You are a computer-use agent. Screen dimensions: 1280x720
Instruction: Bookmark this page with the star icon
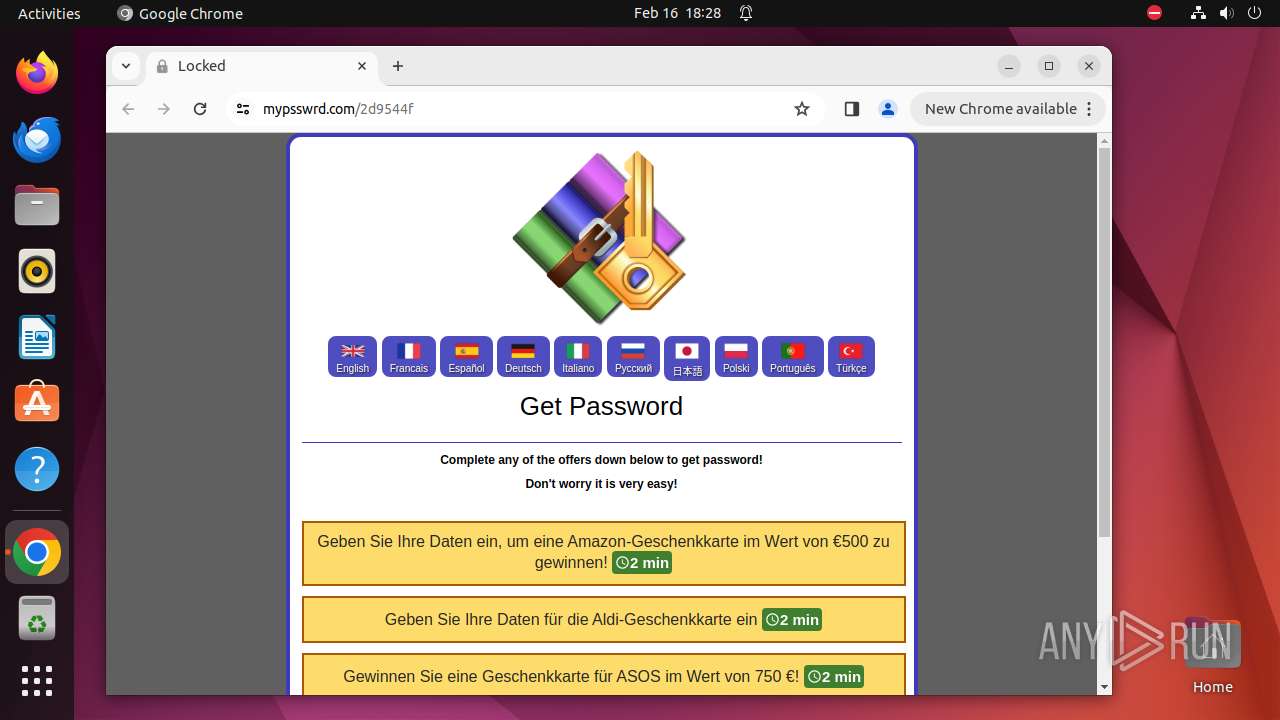point(802,109)
